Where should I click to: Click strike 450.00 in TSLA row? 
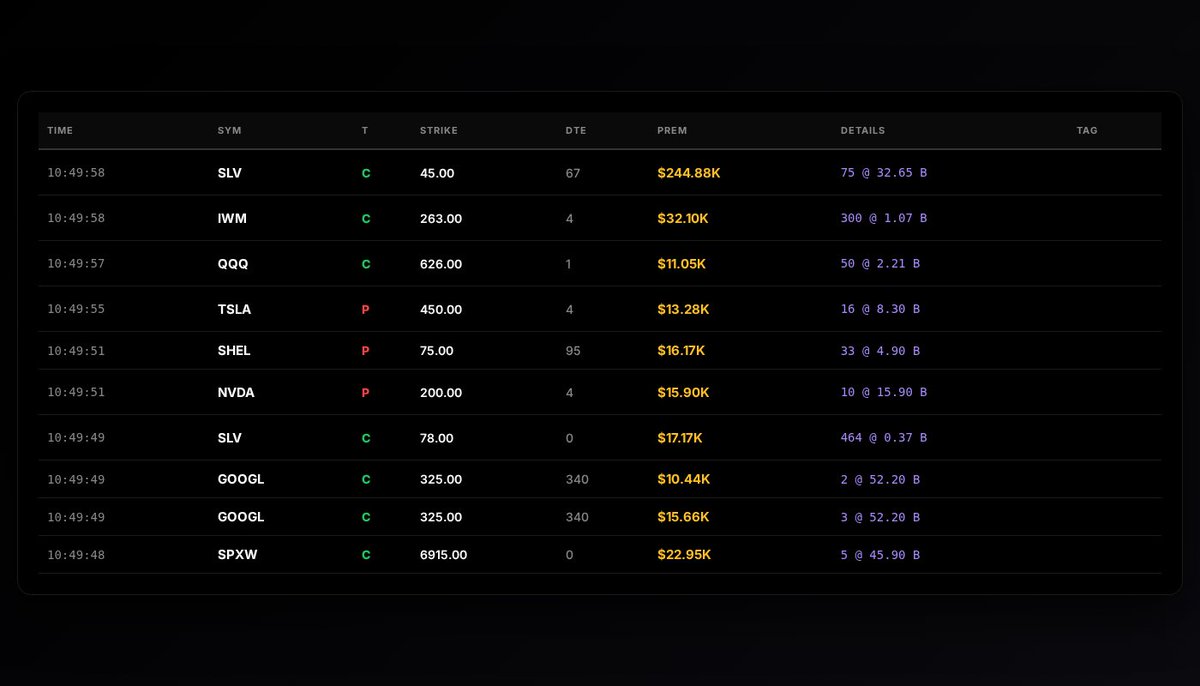pos(441,310)
